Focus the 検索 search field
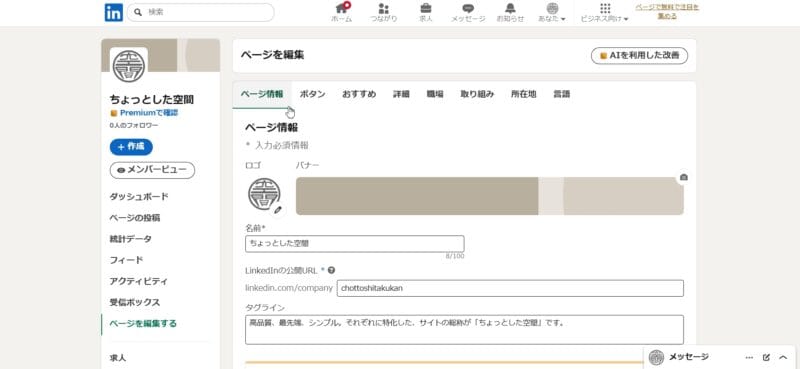Image resolution: width=800 pixels, height=369 pixels. 201,12
